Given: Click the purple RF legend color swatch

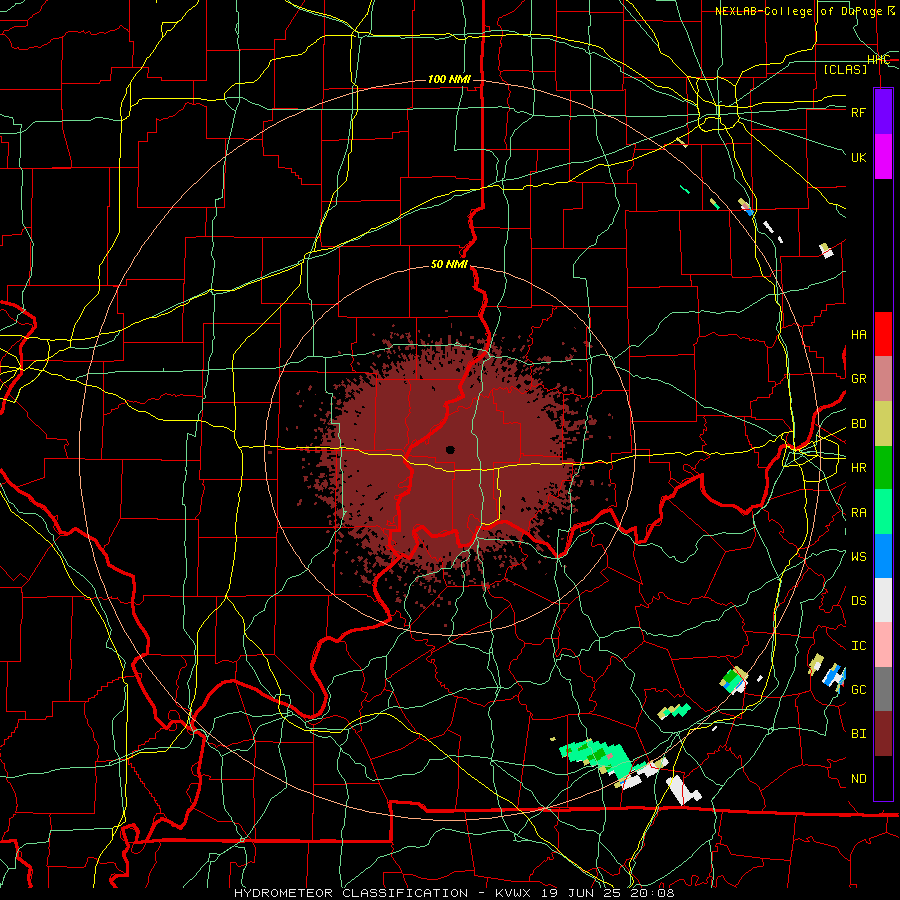Looking at the screenshot, I should pyautogui.click(x=883, y=112).
